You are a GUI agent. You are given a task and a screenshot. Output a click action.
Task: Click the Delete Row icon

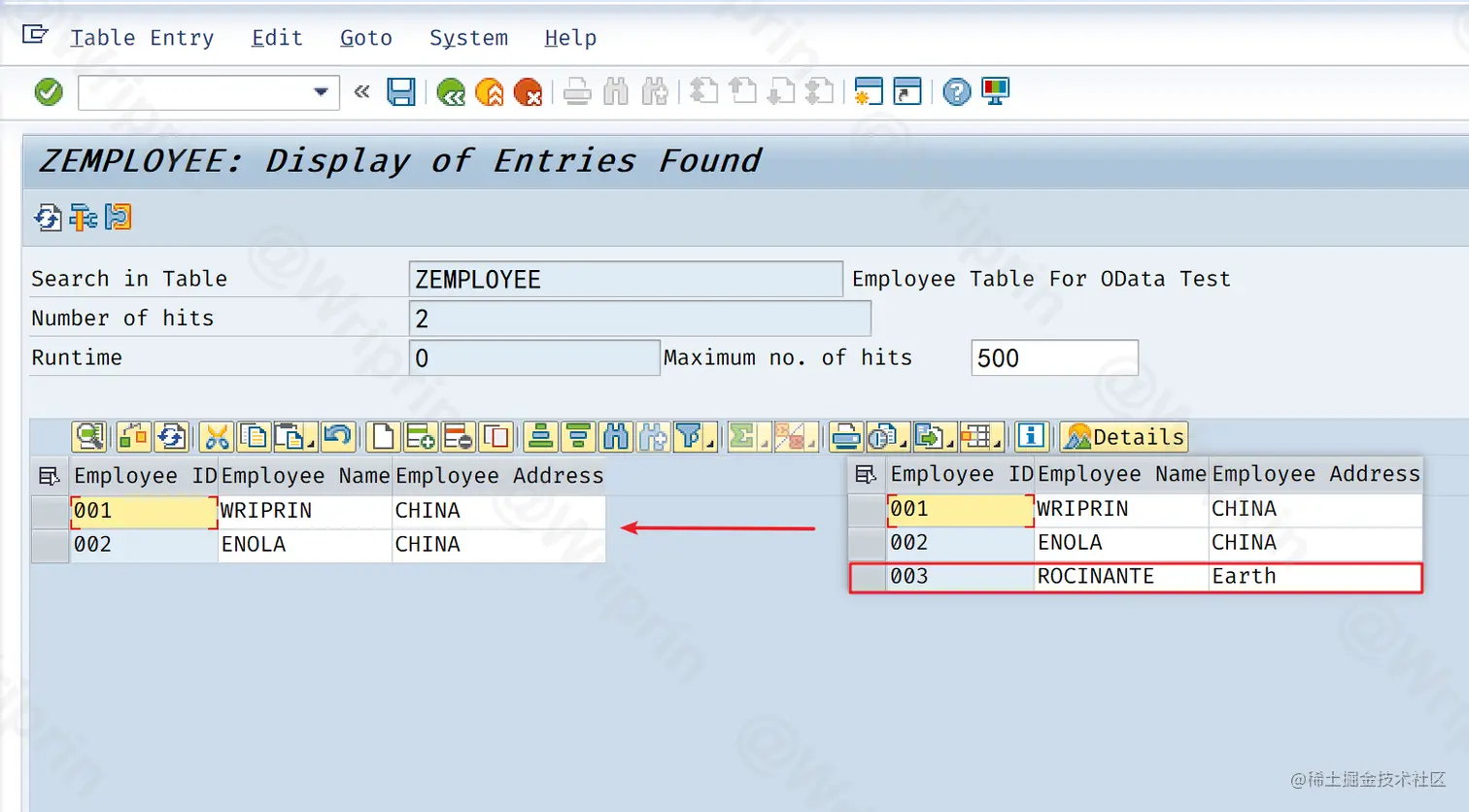tap(459, 437)
